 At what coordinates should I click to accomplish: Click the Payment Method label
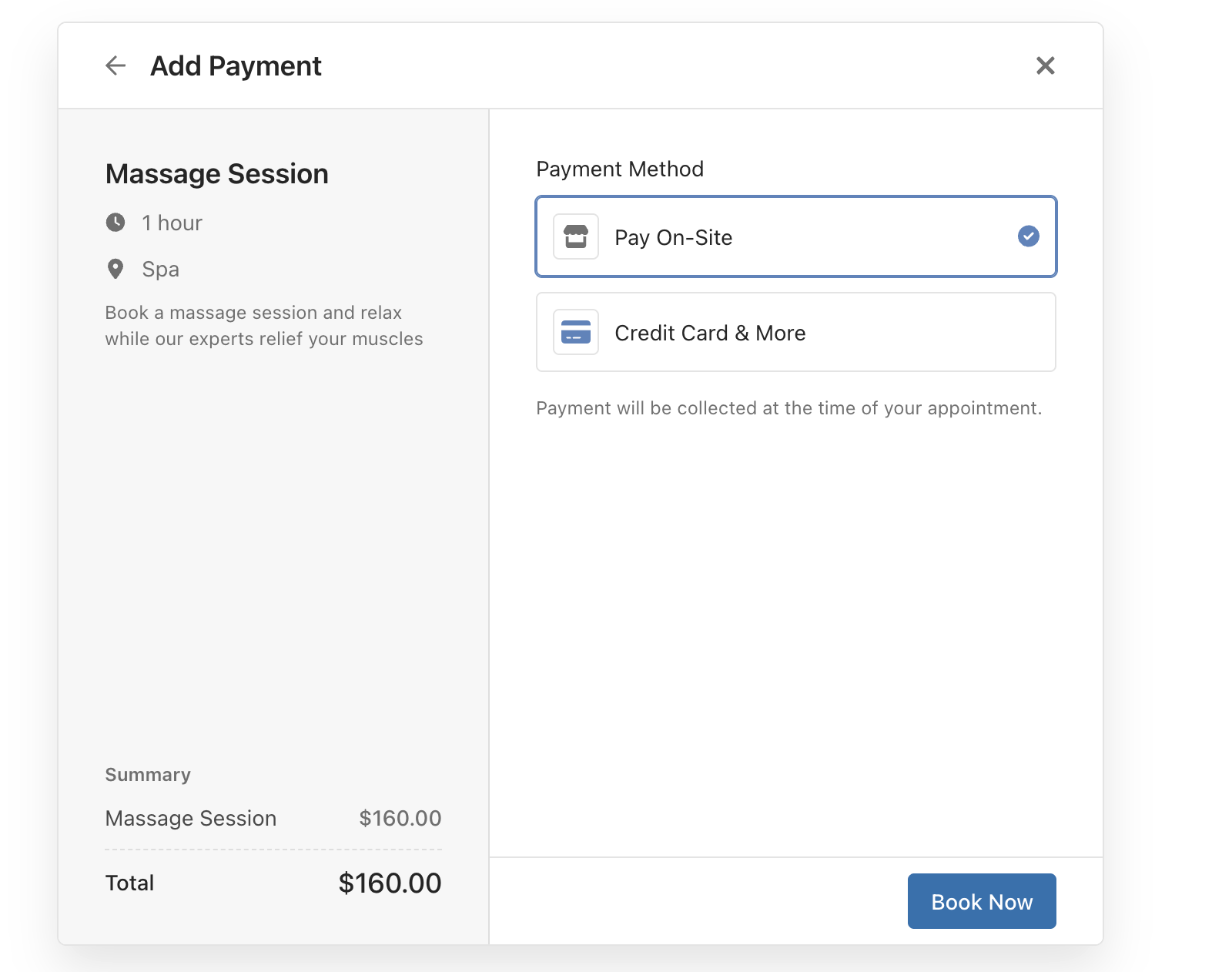[620, 169]
